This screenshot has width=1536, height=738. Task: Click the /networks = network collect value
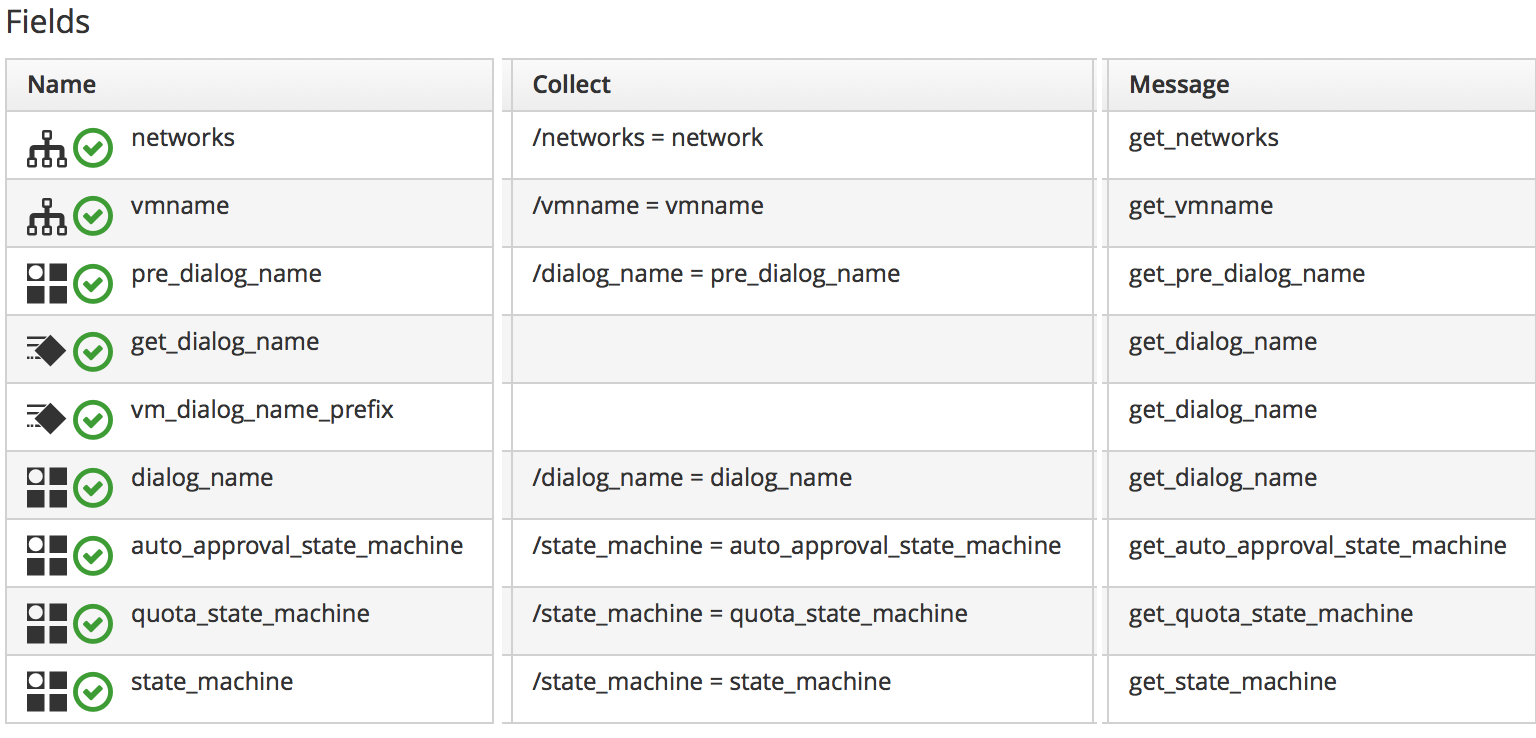(x=648, y=138)
